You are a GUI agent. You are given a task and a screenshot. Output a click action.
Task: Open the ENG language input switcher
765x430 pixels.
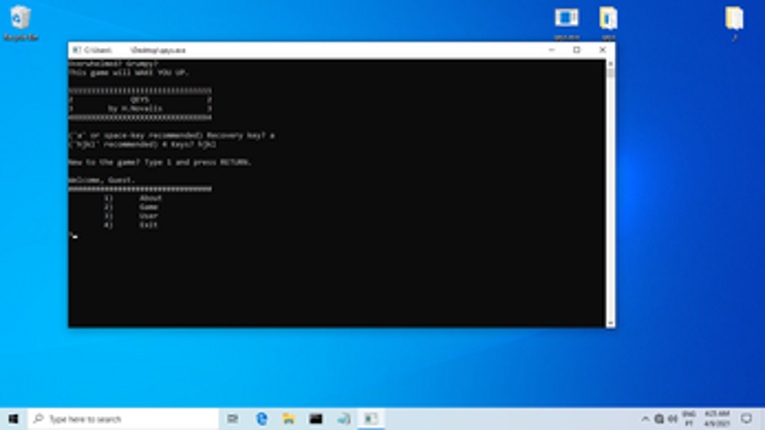click(689, 419)
